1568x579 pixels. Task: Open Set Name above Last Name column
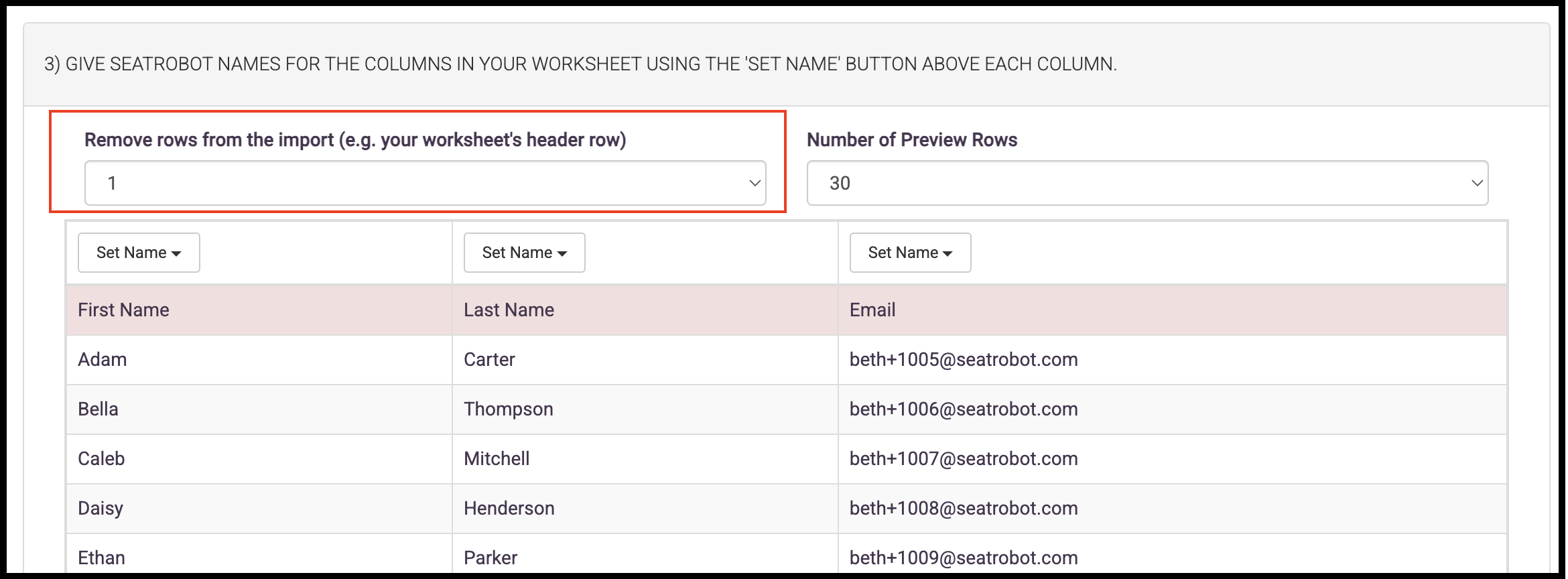[525, 253]
